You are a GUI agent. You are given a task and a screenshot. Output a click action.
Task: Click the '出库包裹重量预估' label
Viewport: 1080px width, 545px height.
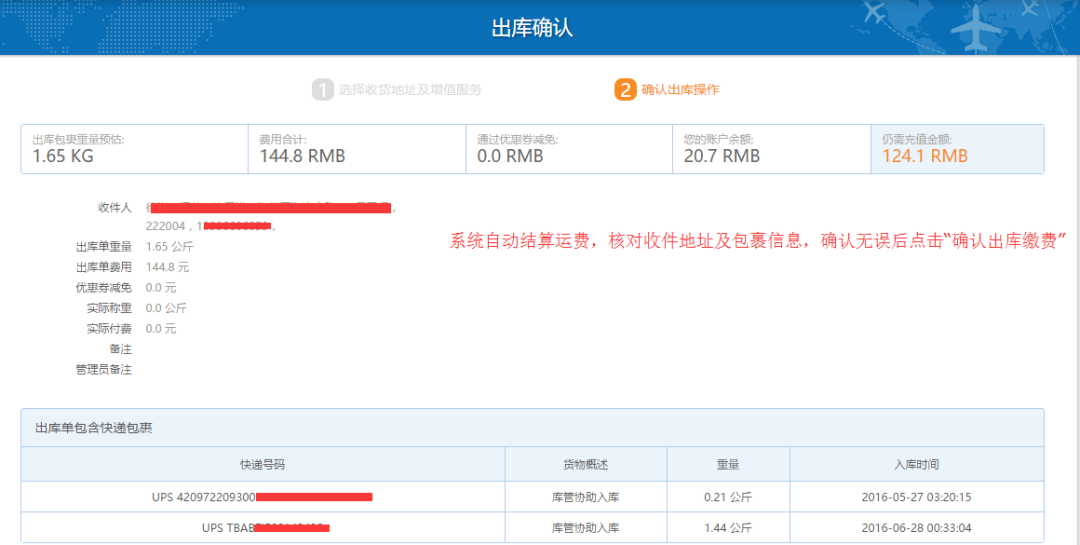point(78,140)
